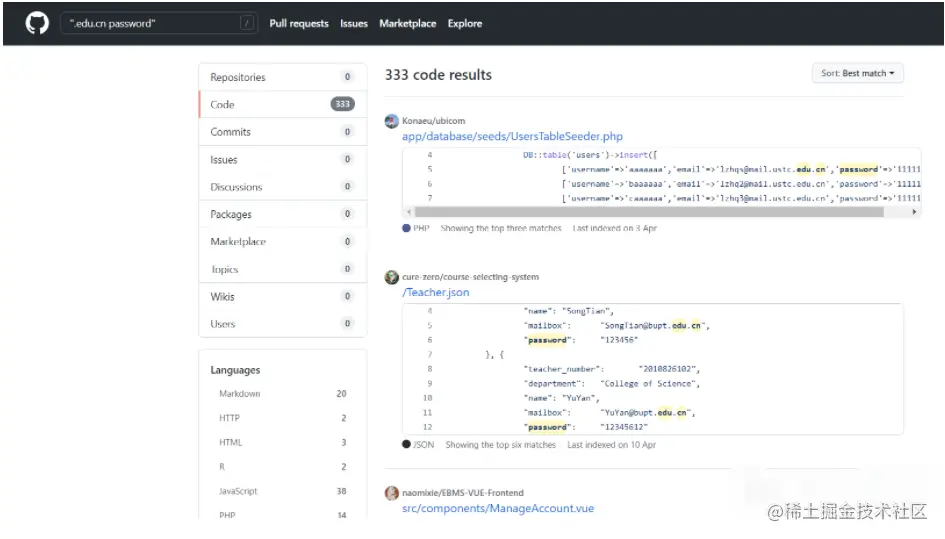Screen dimensions: 945x539
Task: Open src/components/ManageAccount.vue file
Action: (x=498, y=508)
